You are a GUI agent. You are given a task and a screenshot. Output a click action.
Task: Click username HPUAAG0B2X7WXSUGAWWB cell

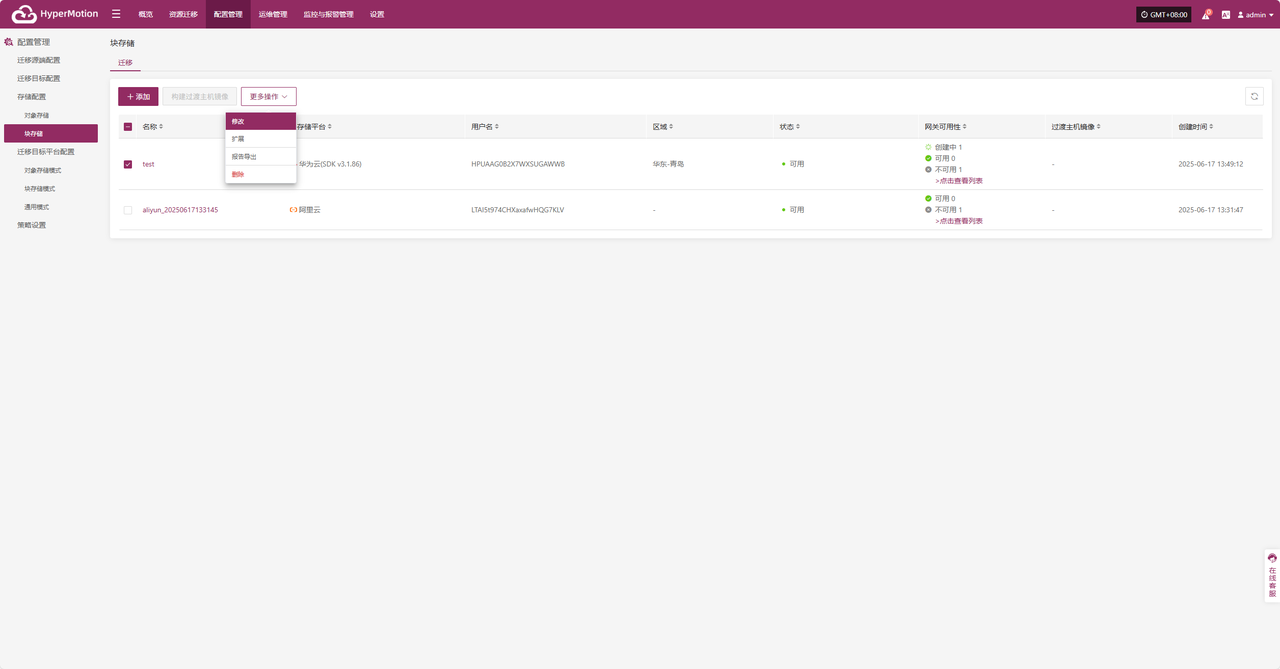[x=518, y=164]
